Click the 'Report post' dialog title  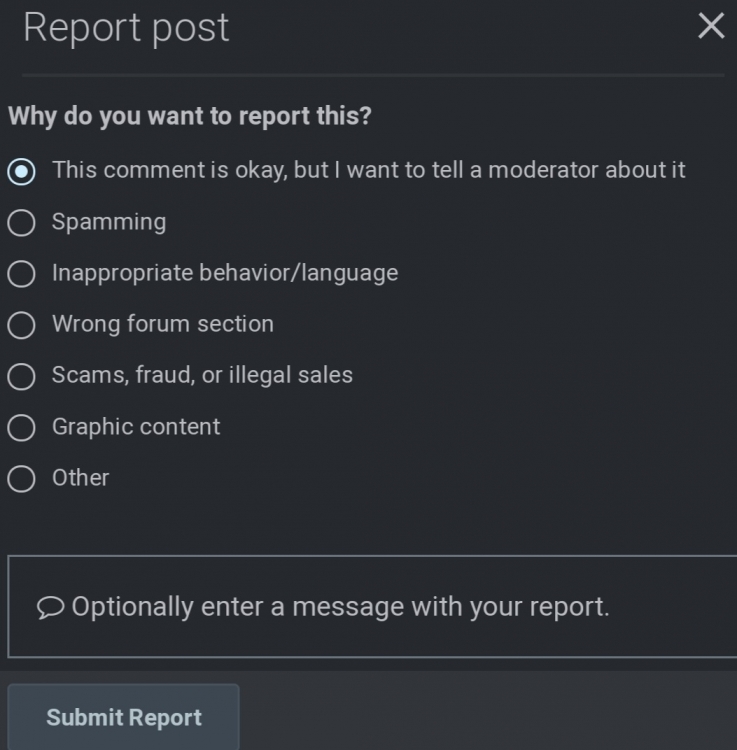(126, 28)
